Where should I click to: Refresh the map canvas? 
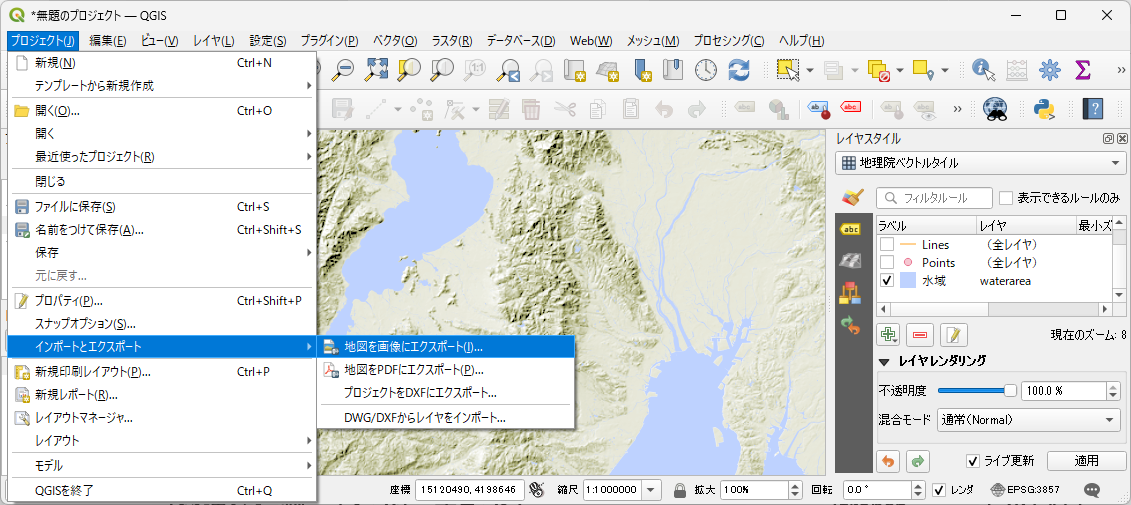click(739, 69)
